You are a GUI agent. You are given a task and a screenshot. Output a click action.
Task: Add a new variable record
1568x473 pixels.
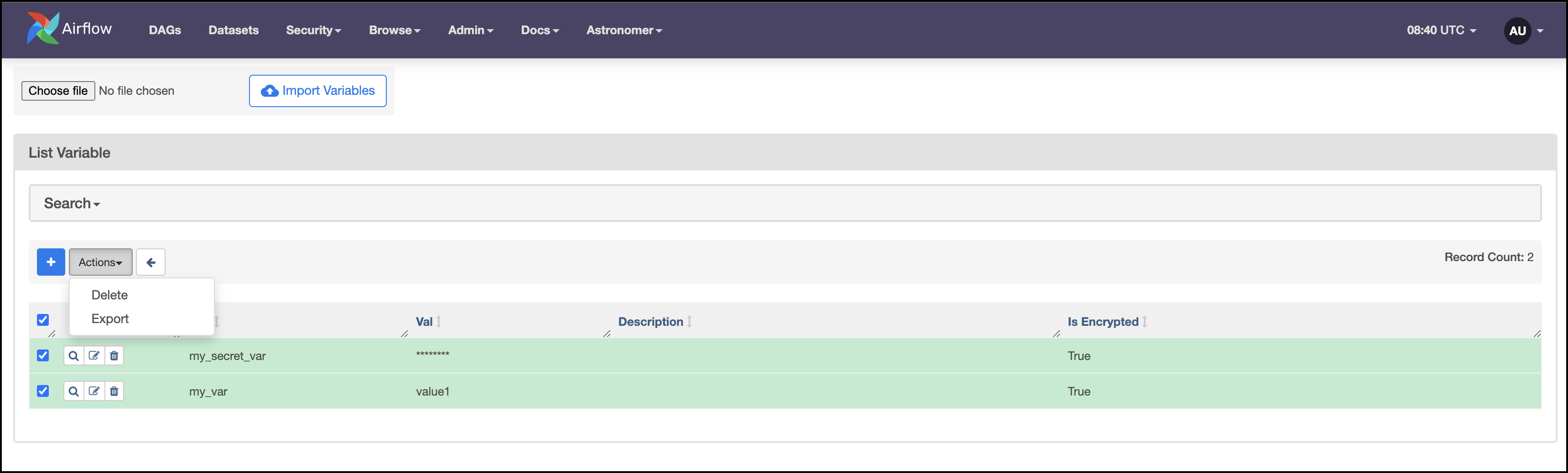[51, 262]
